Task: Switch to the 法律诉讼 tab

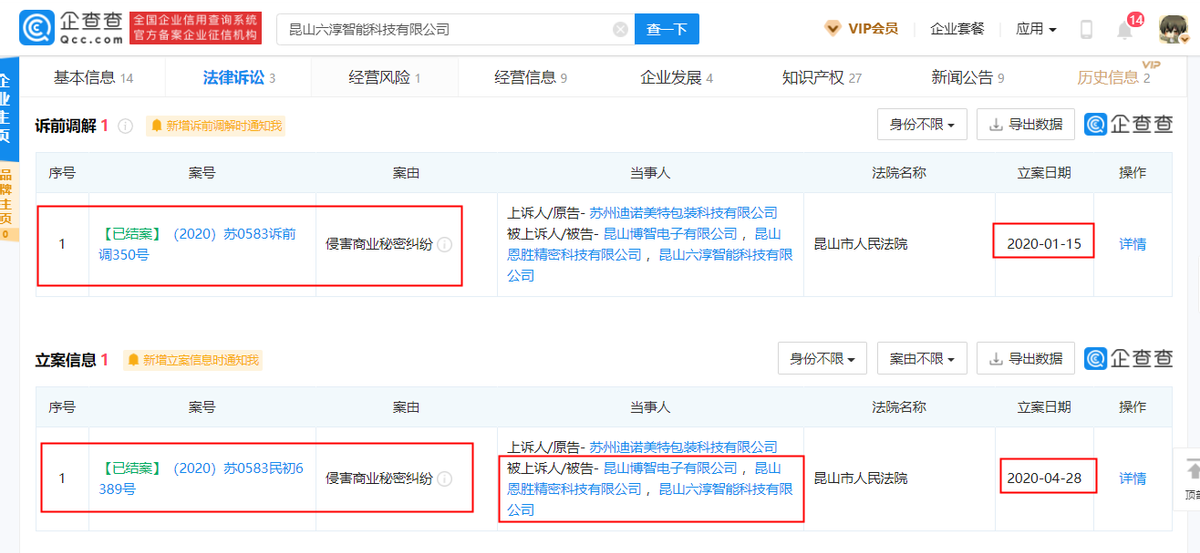Action: point(238,77)
